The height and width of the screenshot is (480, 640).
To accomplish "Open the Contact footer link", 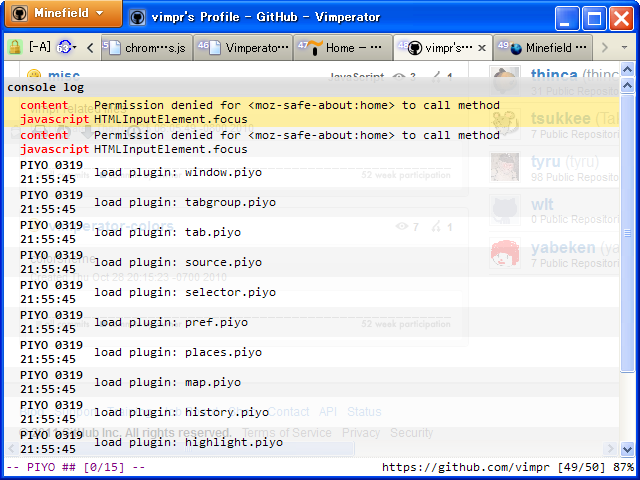I will tap(289, 411).
